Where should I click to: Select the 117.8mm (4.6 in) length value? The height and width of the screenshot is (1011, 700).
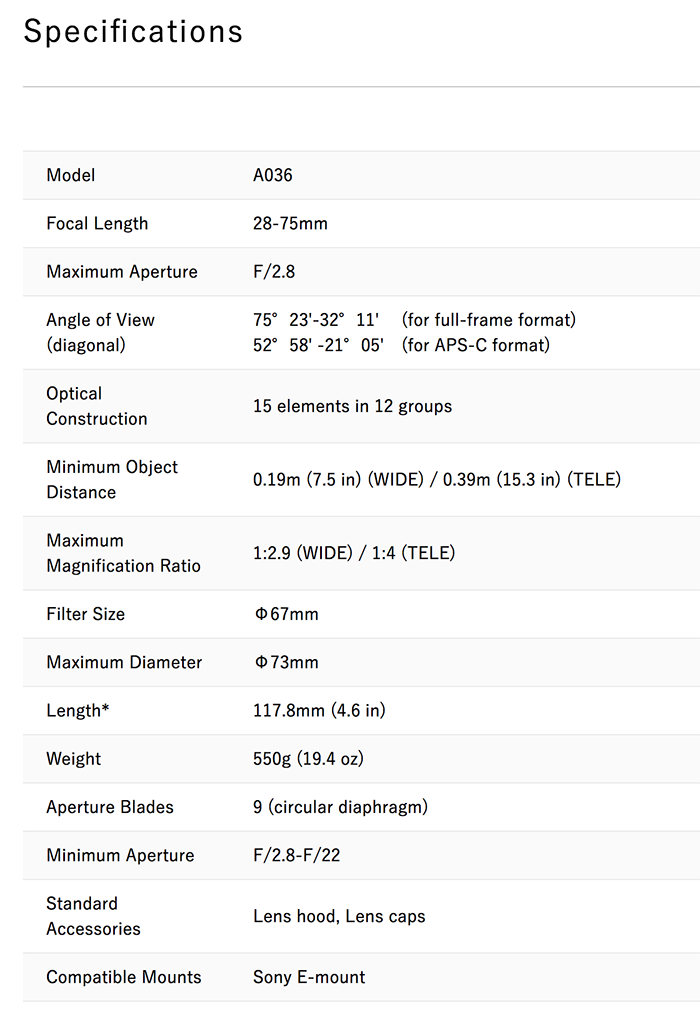pyautogui.click(x=319, y=711)
